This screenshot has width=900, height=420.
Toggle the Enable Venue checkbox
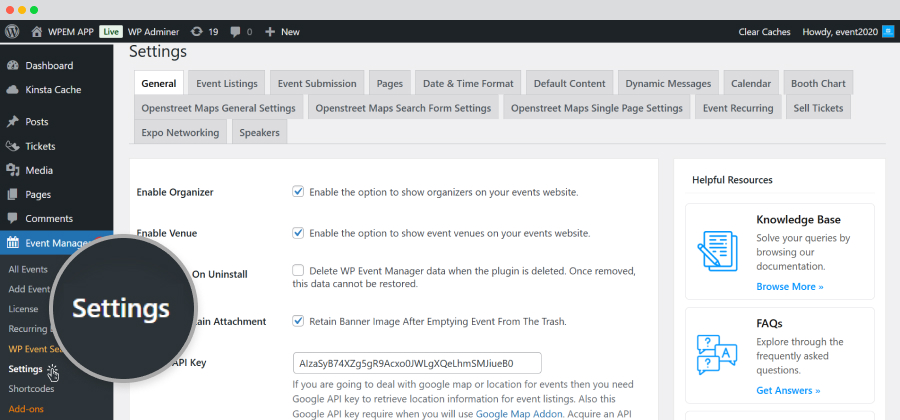click(298, 233)
